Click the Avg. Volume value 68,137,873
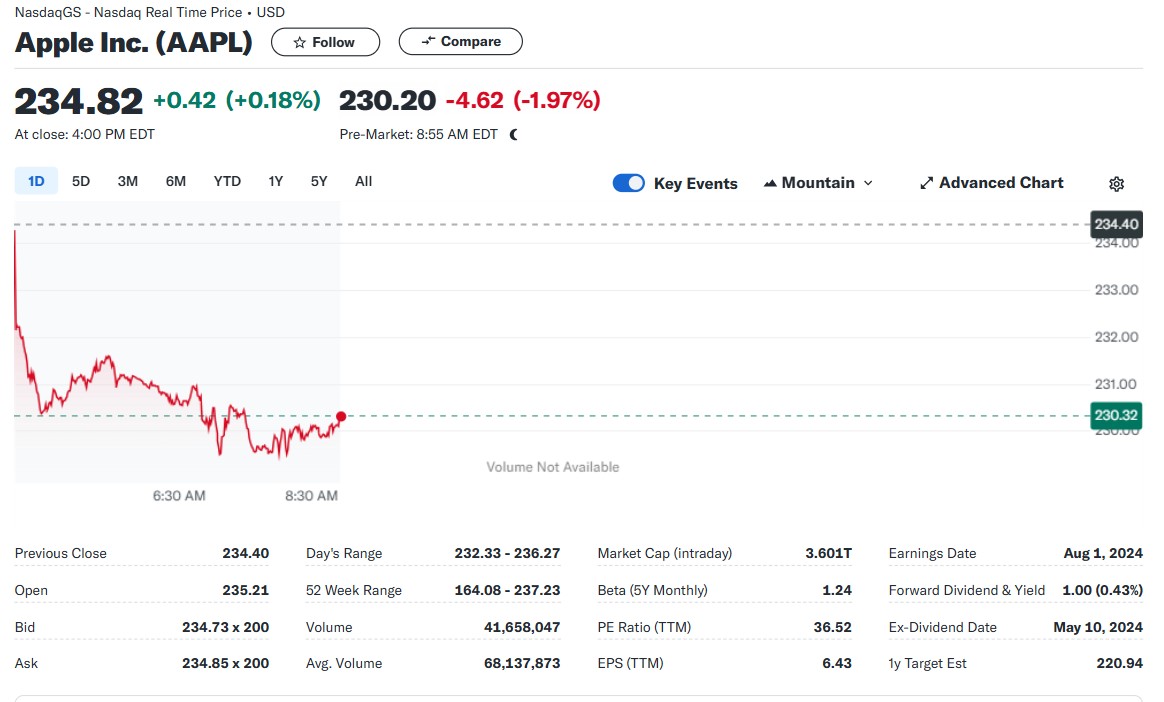The image size is (1164, 702). click(x=522, y=663)
